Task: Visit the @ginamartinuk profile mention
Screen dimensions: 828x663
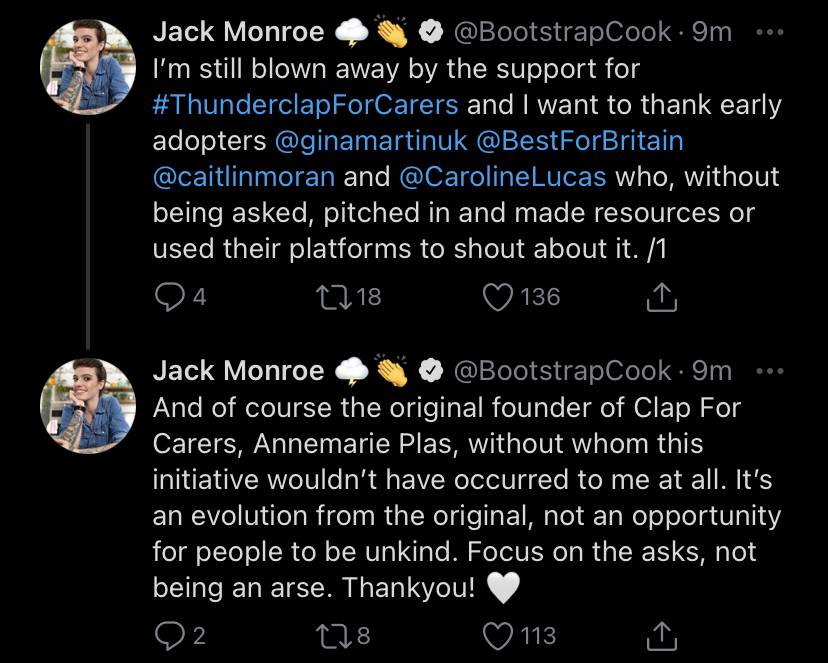Action: (371, 141)
